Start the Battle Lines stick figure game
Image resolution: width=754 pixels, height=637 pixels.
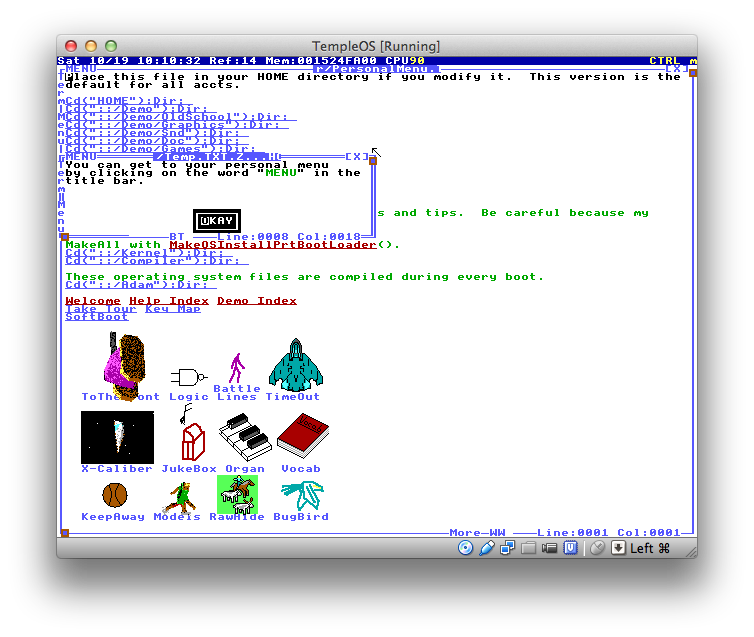click(x=237, y=370)
